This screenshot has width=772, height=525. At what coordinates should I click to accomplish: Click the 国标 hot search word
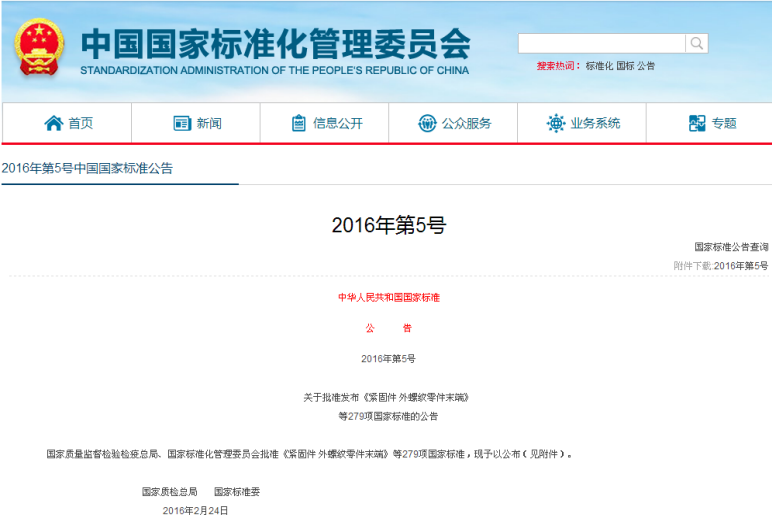pos(624,66)
